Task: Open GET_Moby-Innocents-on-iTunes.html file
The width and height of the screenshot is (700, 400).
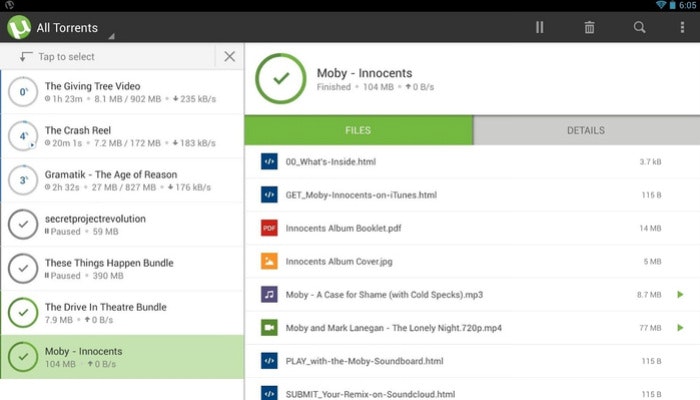Action: pyautogui.click(x=361, y=195)
